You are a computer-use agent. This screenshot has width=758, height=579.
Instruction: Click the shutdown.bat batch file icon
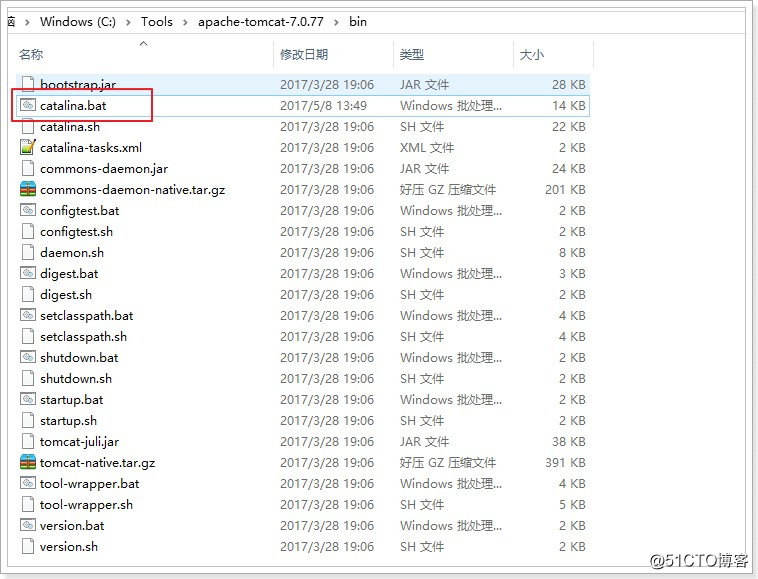point(28,358)
